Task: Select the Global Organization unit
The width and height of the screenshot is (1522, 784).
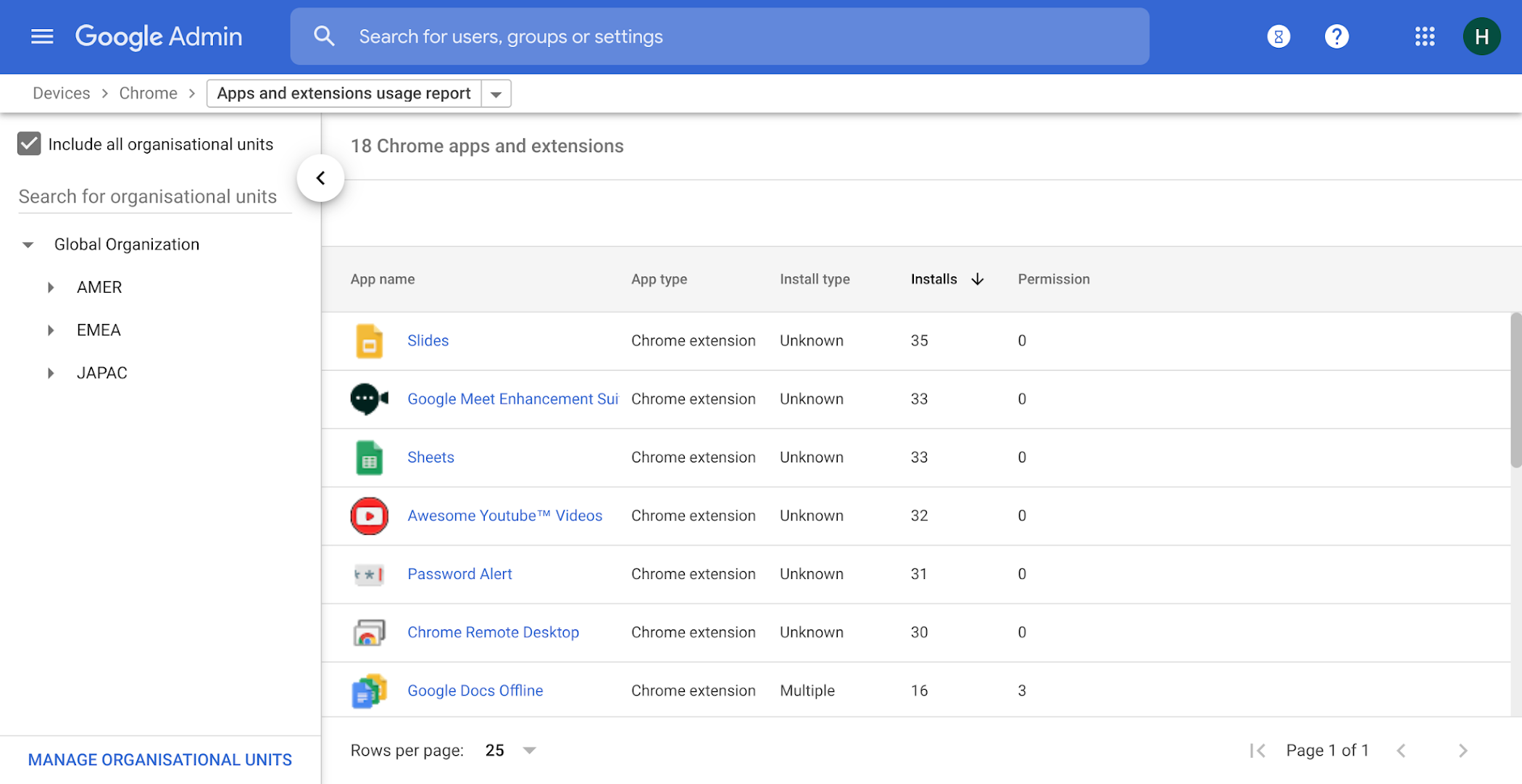Action: tap(127, 245)
